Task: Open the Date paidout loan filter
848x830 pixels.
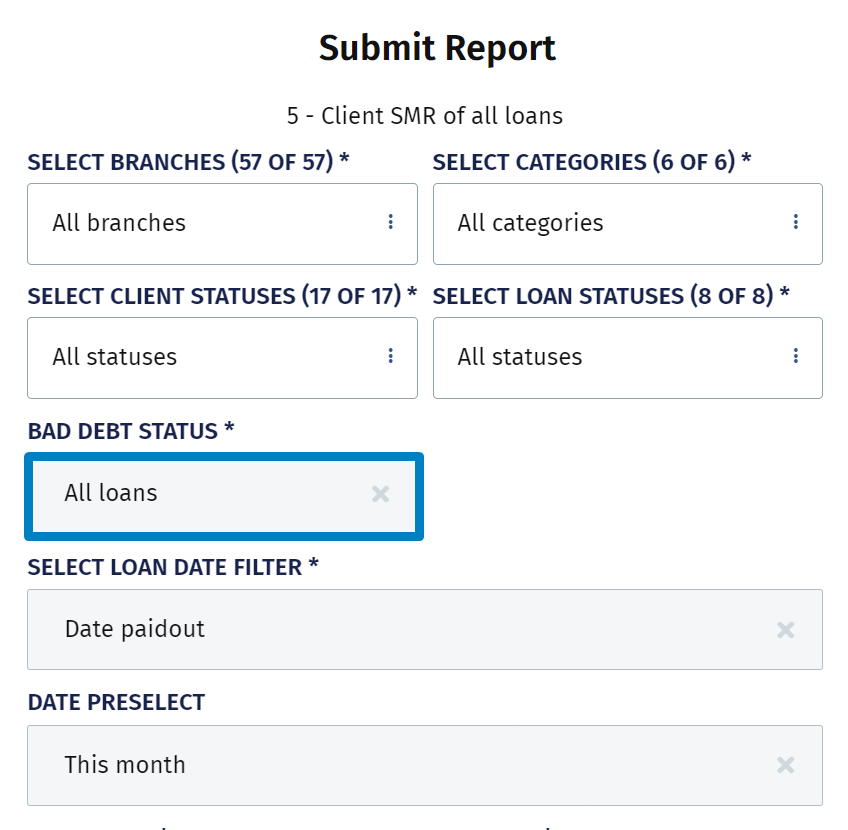Action: click(400, 630)
